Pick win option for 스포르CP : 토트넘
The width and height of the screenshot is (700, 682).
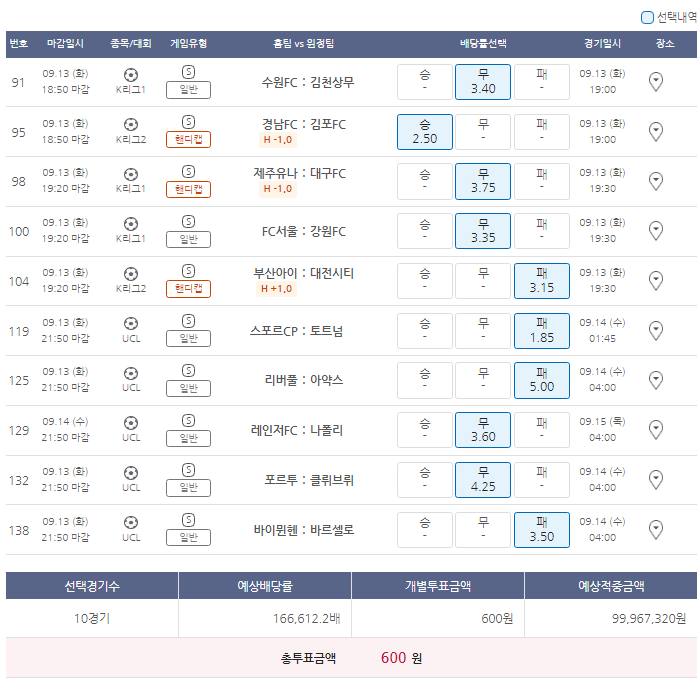425,331
